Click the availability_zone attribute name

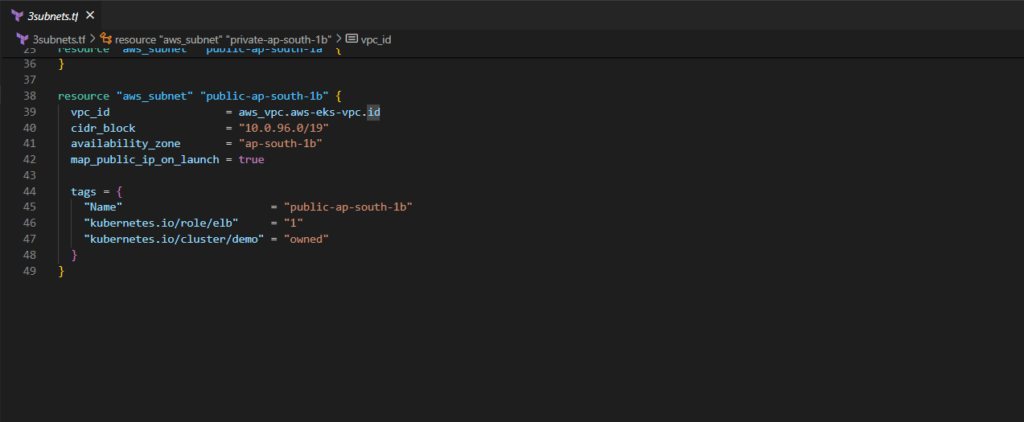pos(125,144)
